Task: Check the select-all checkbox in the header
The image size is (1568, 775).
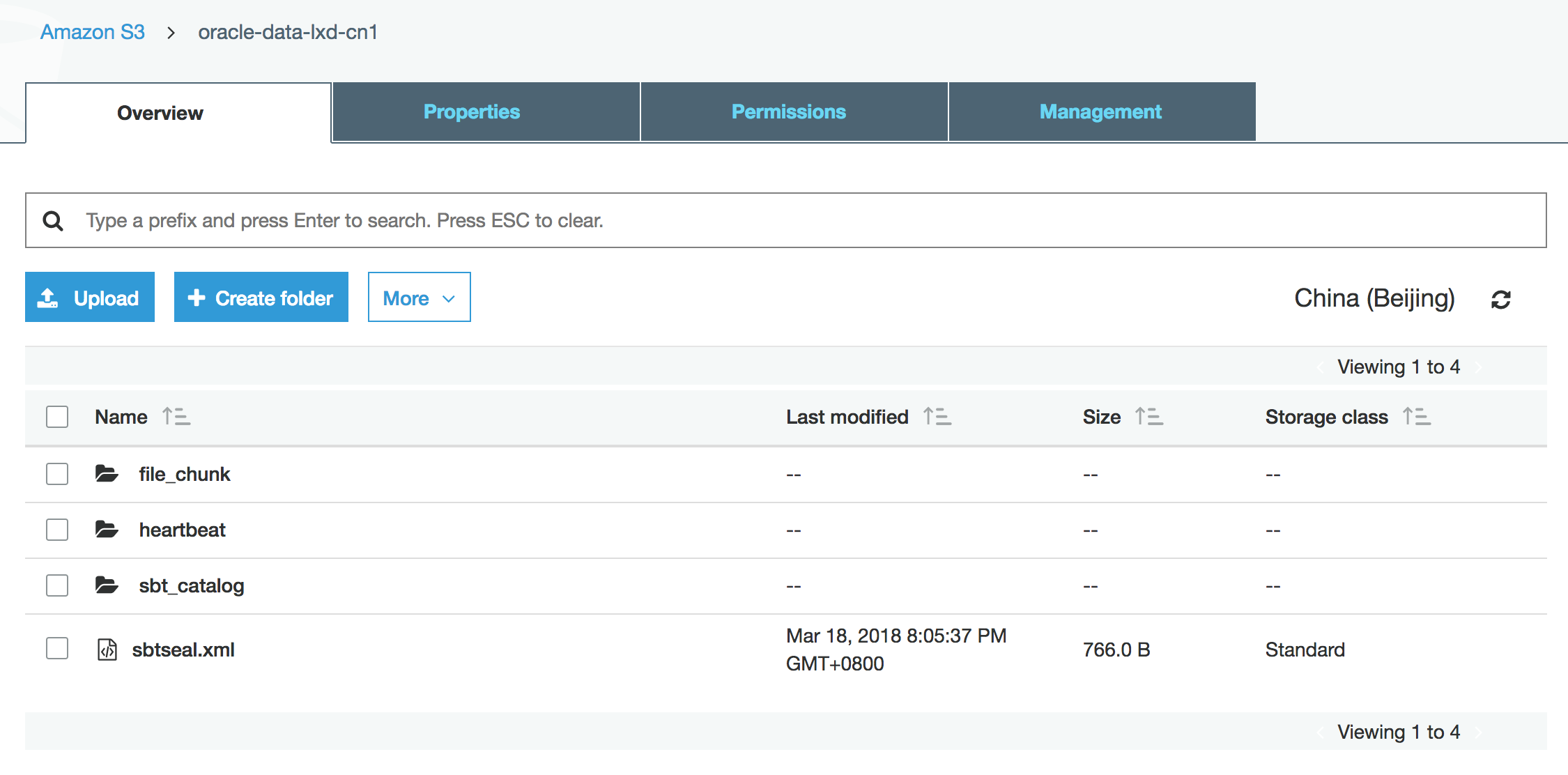Action: tap(57, 417)
